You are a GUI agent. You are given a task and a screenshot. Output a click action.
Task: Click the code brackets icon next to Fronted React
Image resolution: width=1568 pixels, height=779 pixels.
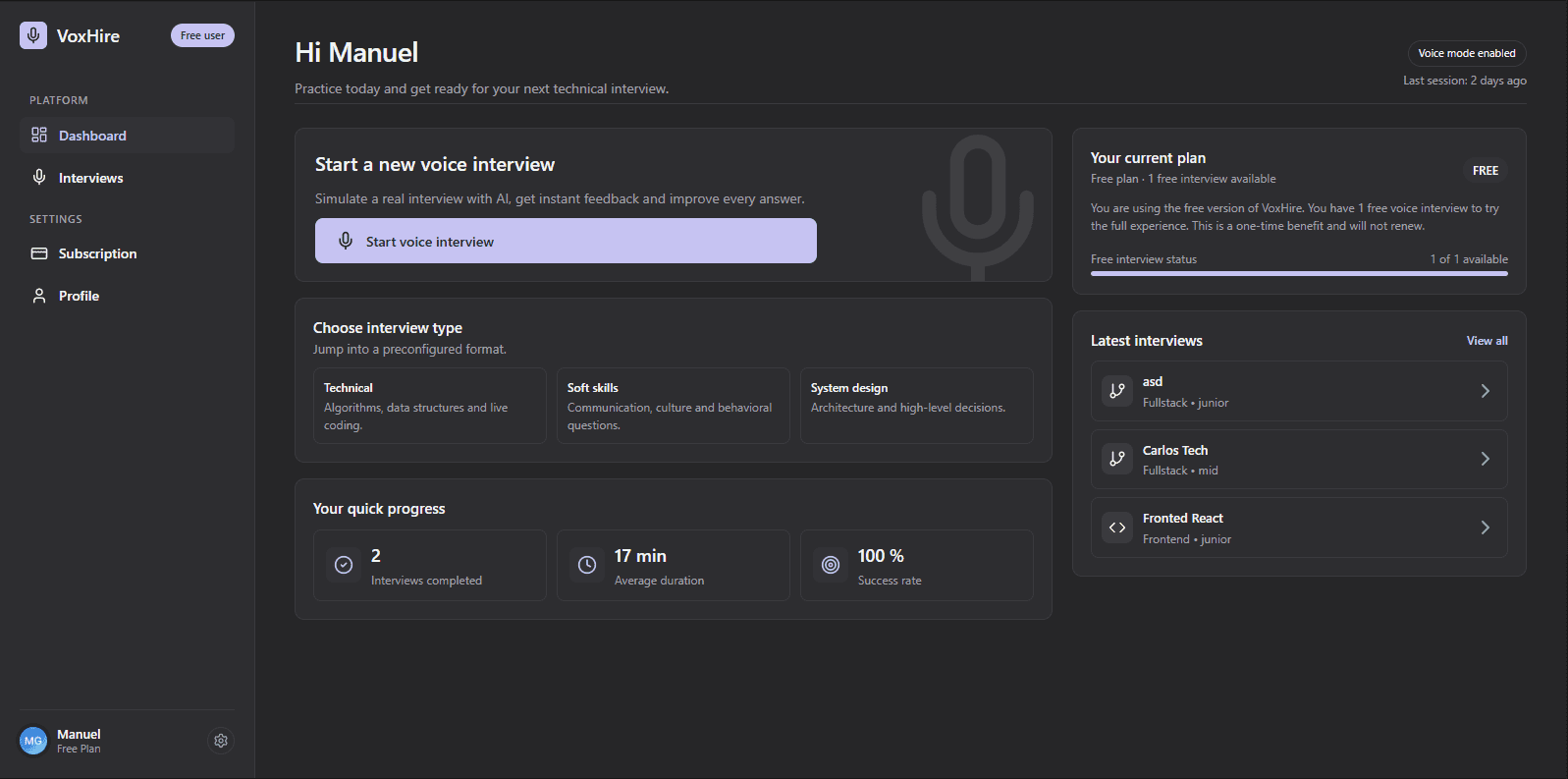pos(1117,528)
